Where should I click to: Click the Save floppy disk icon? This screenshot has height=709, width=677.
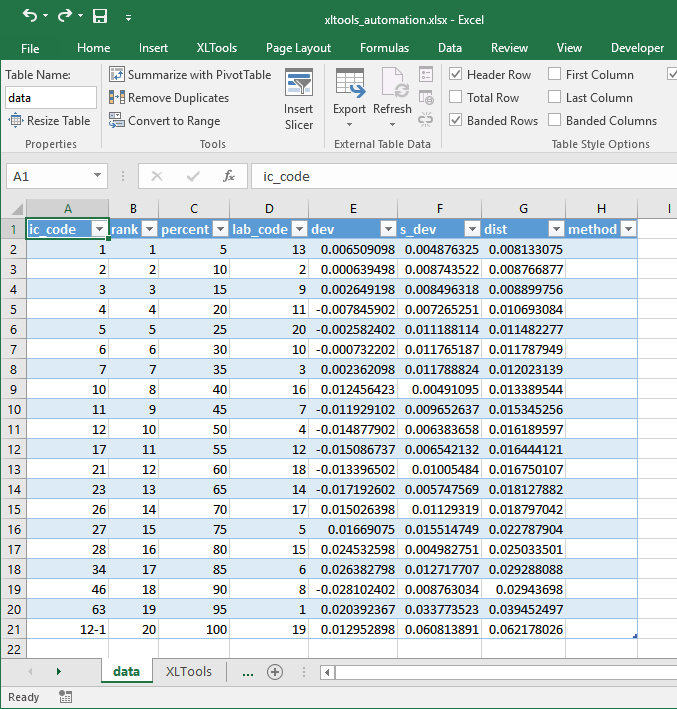(x=99, y=16)
